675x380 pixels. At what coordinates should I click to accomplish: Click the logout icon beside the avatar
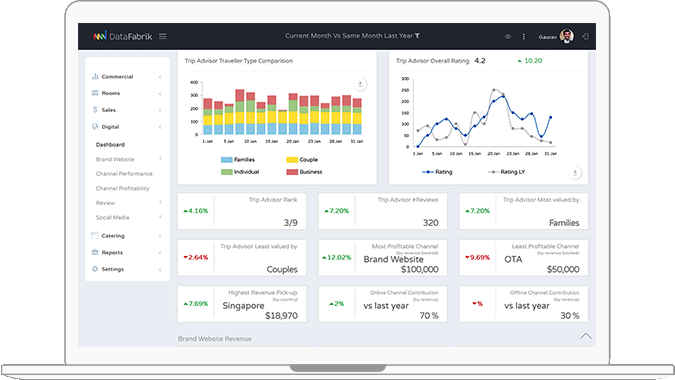point(585,37)
